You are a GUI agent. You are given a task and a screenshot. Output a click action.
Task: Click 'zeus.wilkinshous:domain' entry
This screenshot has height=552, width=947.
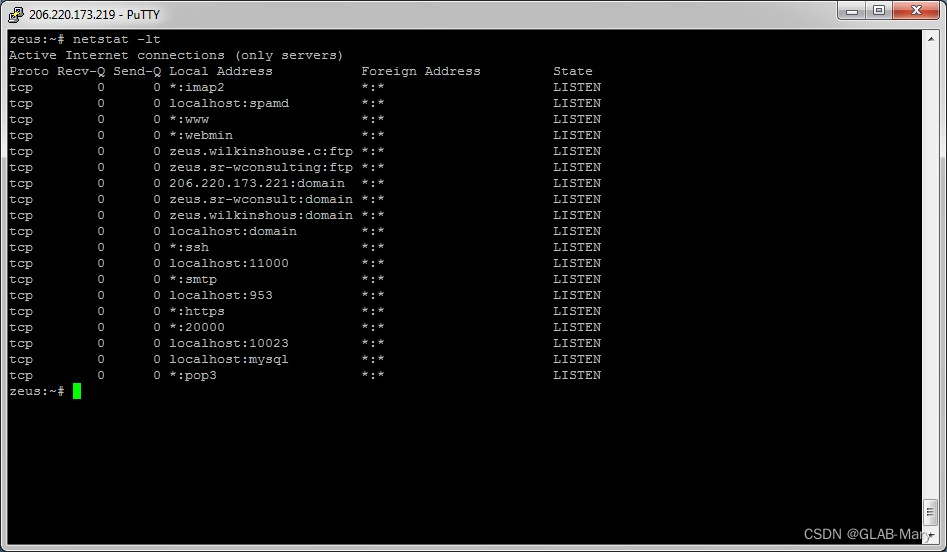261,216
